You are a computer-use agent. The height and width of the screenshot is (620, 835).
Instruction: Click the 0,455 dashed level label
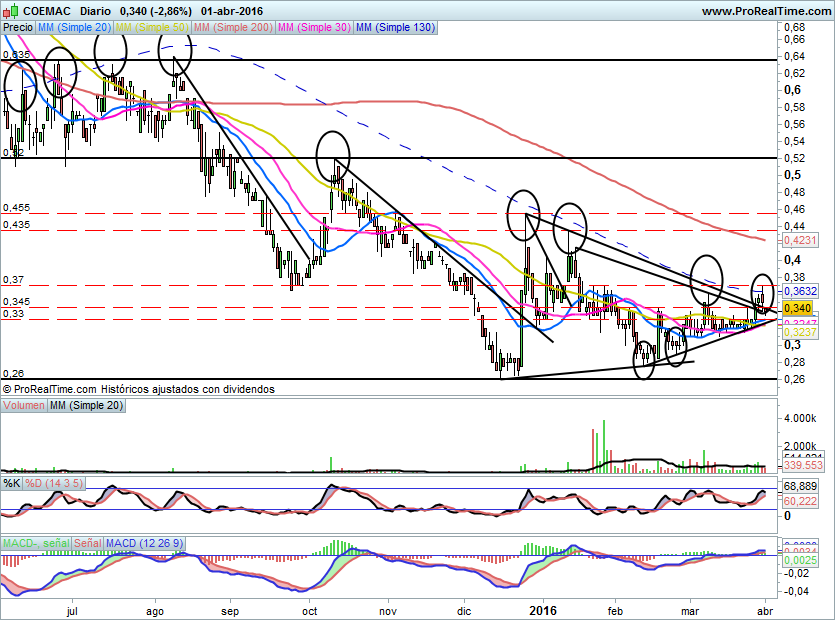click(x=16, y=208)
